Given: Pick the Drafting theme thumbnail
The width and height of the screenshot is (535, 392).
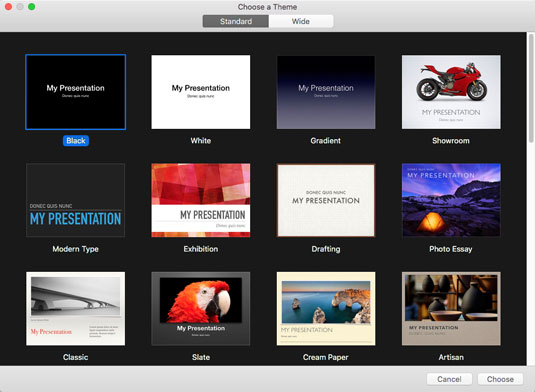Looking at the screenshot, I should pos(326,200).
